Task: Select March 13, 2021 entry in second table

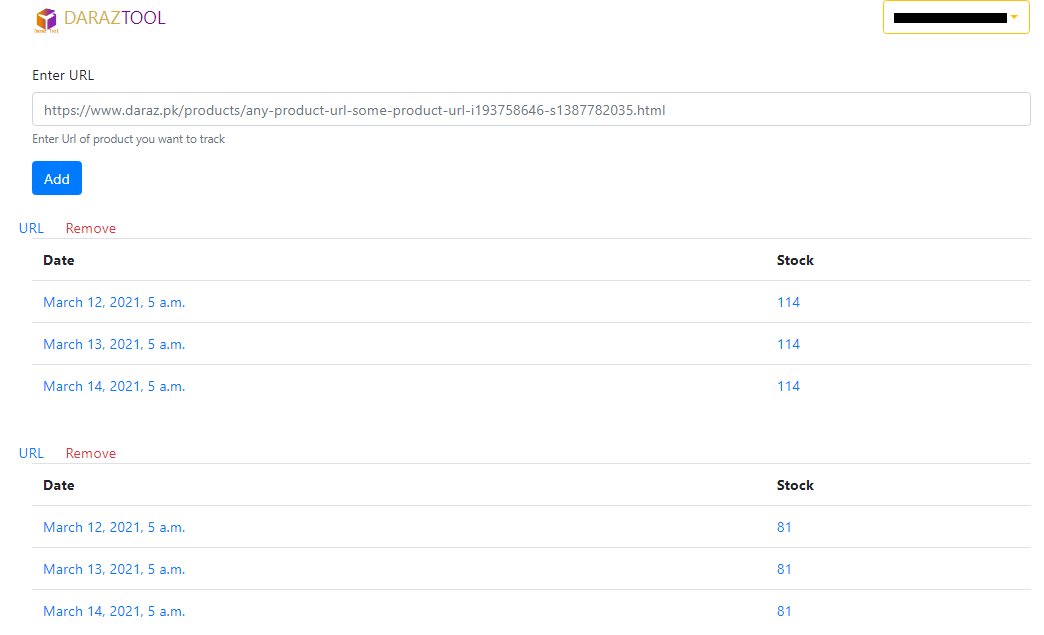Action: (114, 569)
